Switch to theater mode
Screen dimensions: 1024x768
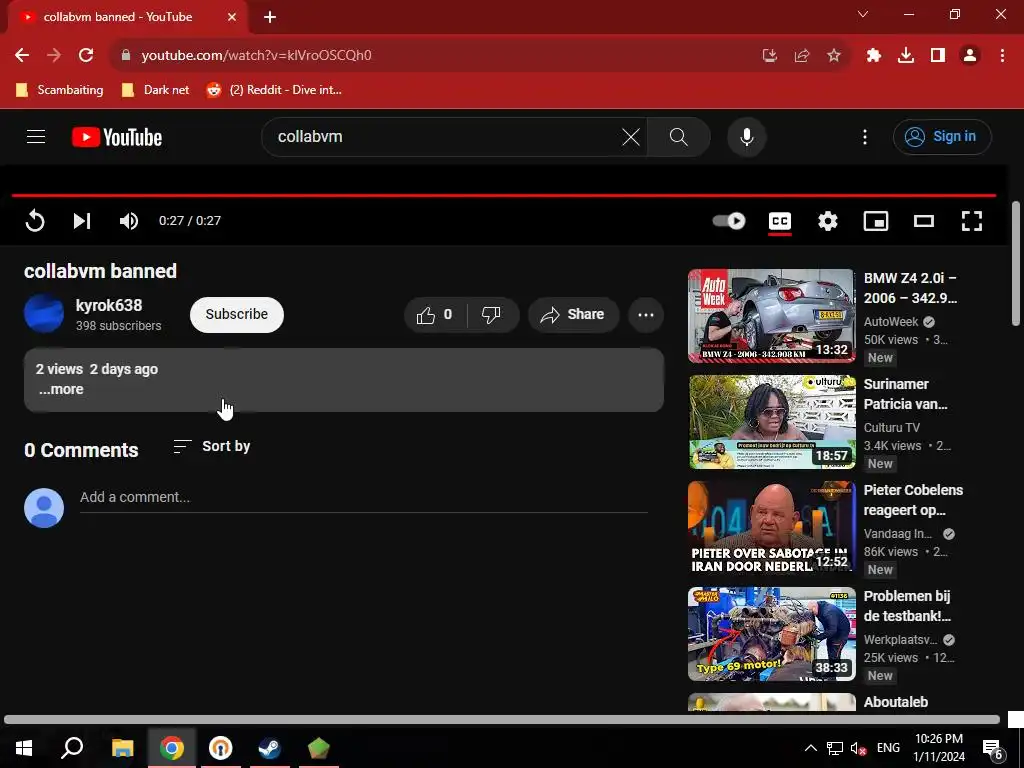point(923,221)
